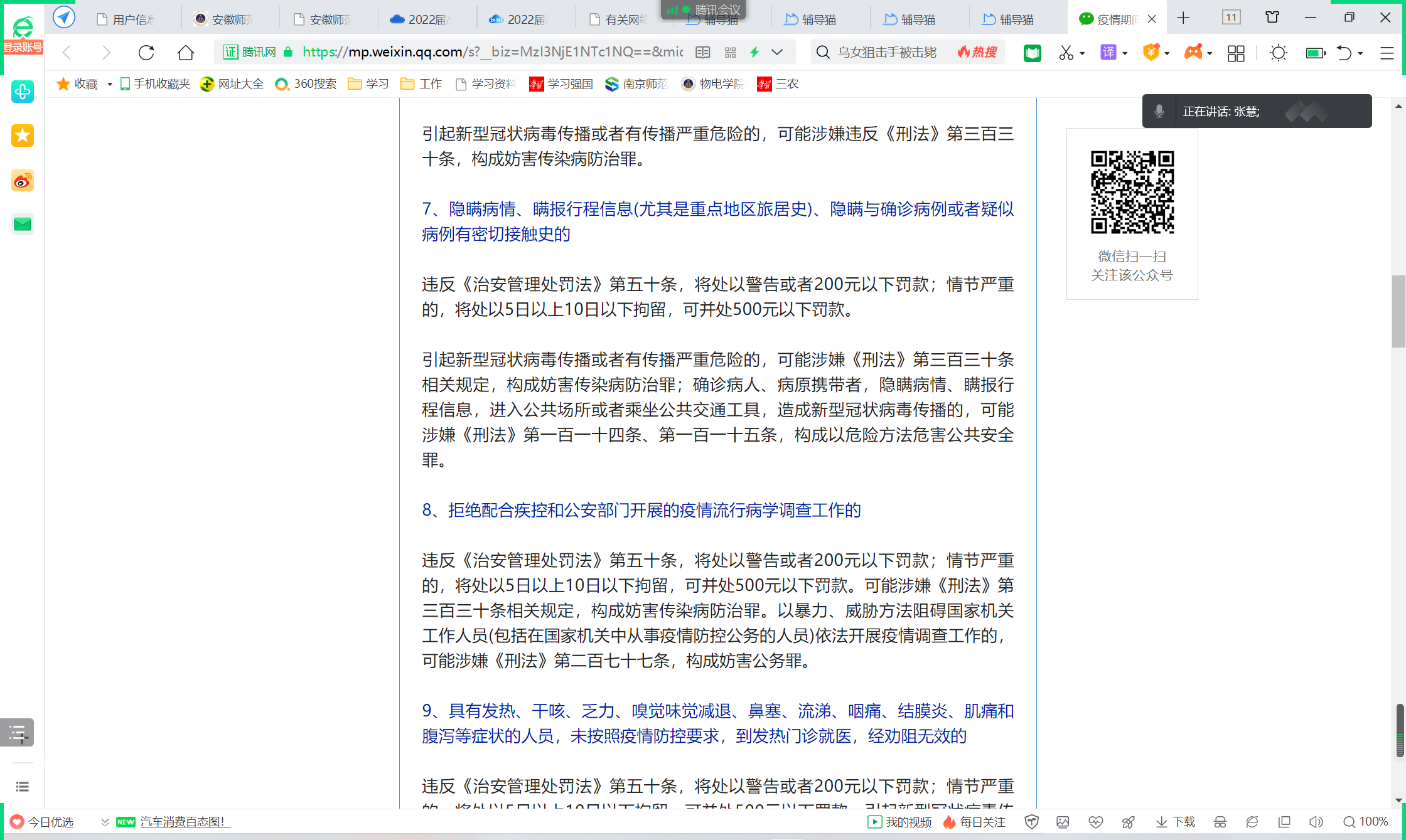Open the translate tool icon

click(x=1108, y=53)
